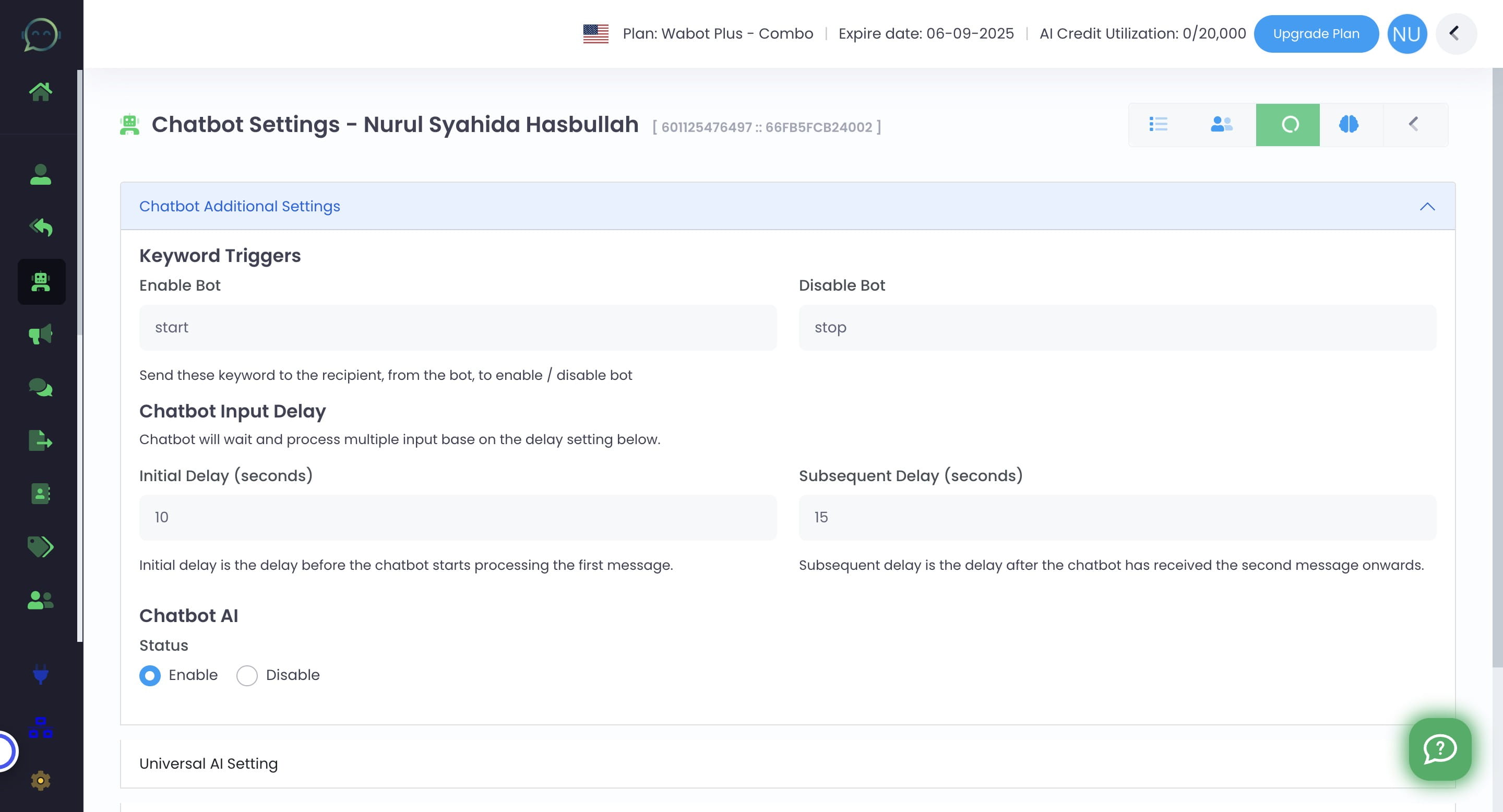Click the Subsequent Delay seconds field

pyautogui.click(x=1117, y=518)
